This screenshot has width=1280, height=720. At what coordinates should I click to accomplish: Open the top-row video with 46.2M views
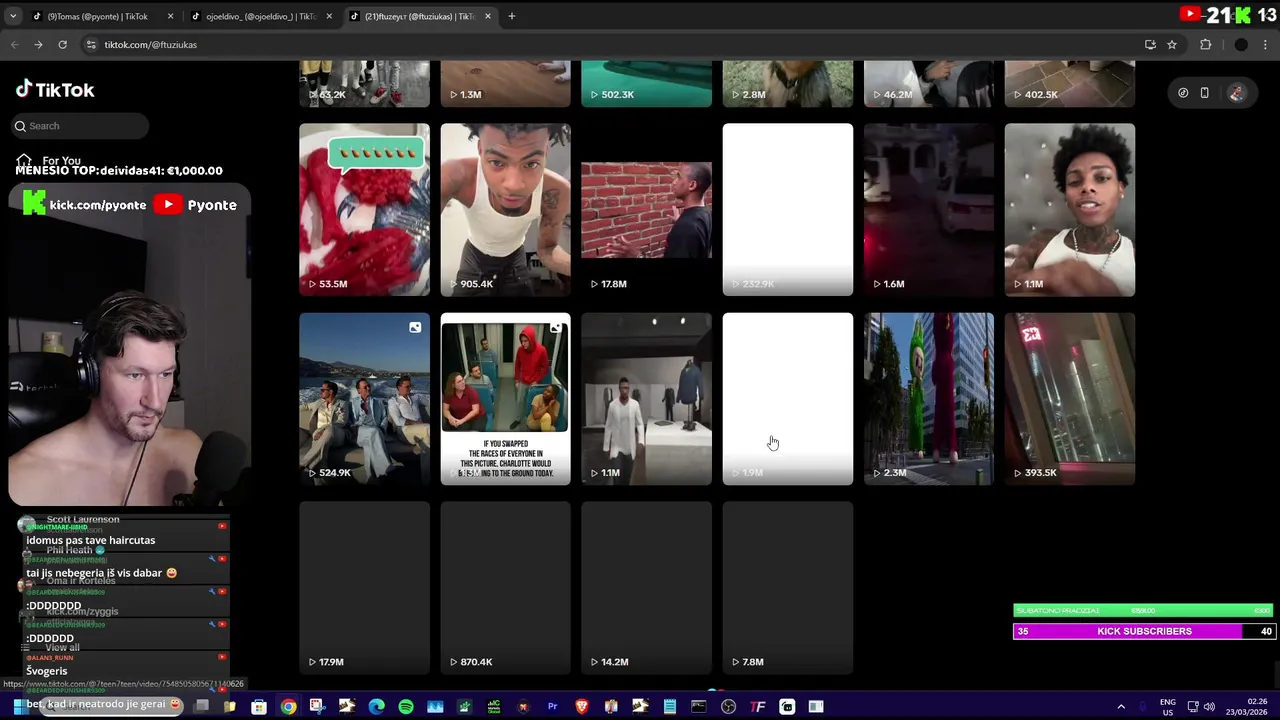point(928,84)
